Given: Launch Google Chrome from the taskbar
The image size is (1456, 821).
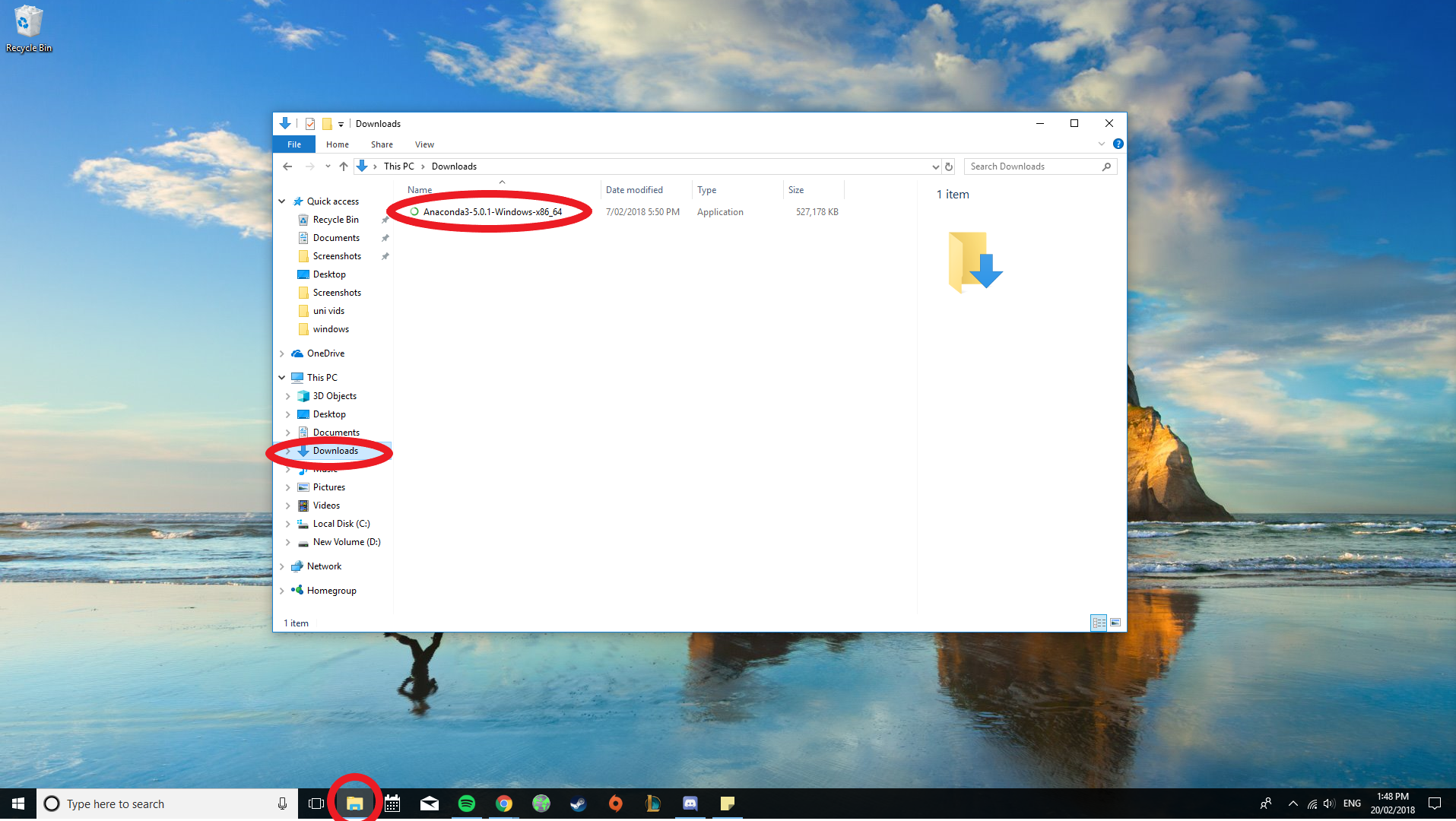Looking at the screenshot, I should point(504,804).
